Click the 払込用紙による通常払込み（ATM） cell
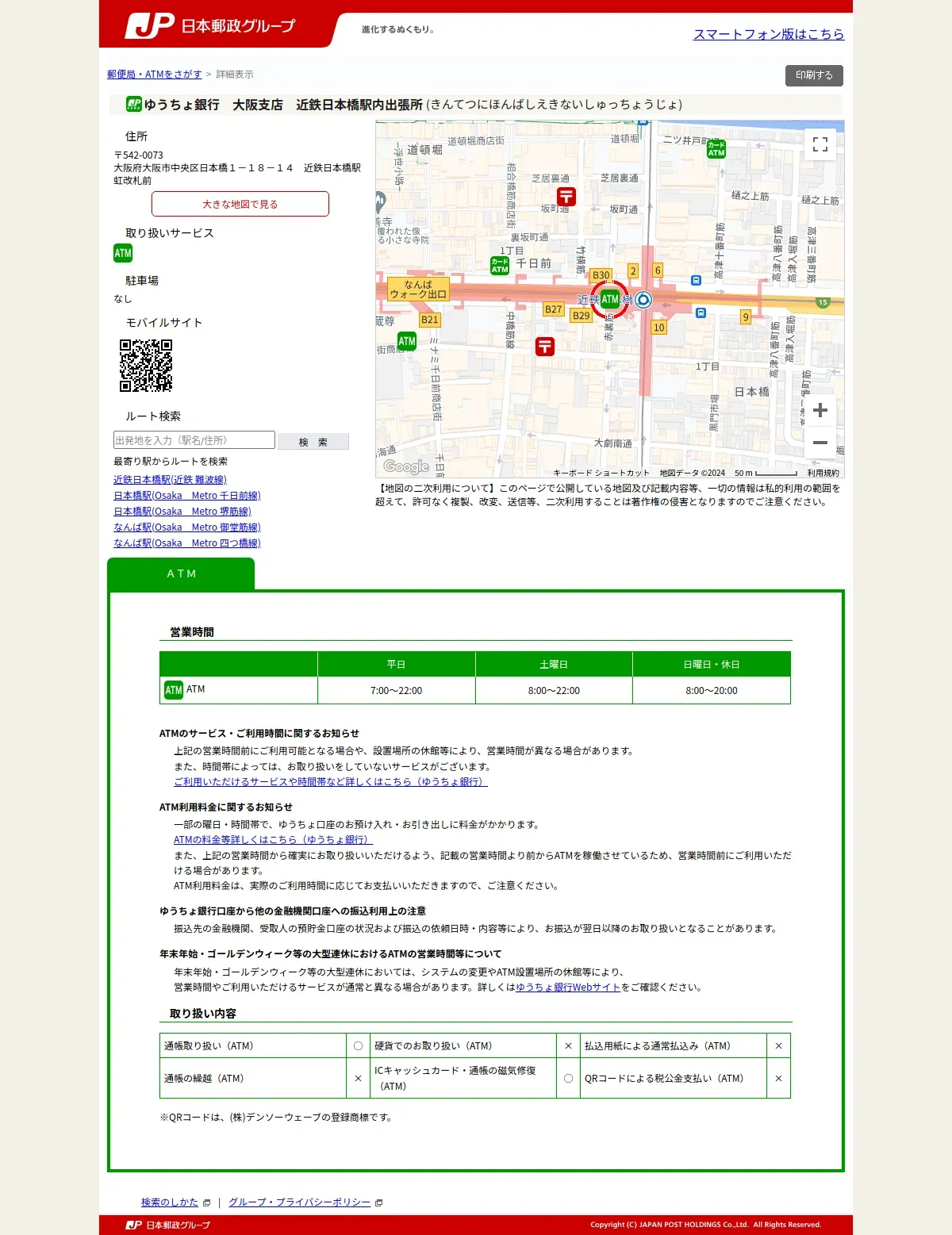The width and height of the screenshot is (952, 1235). [674, 1046]
